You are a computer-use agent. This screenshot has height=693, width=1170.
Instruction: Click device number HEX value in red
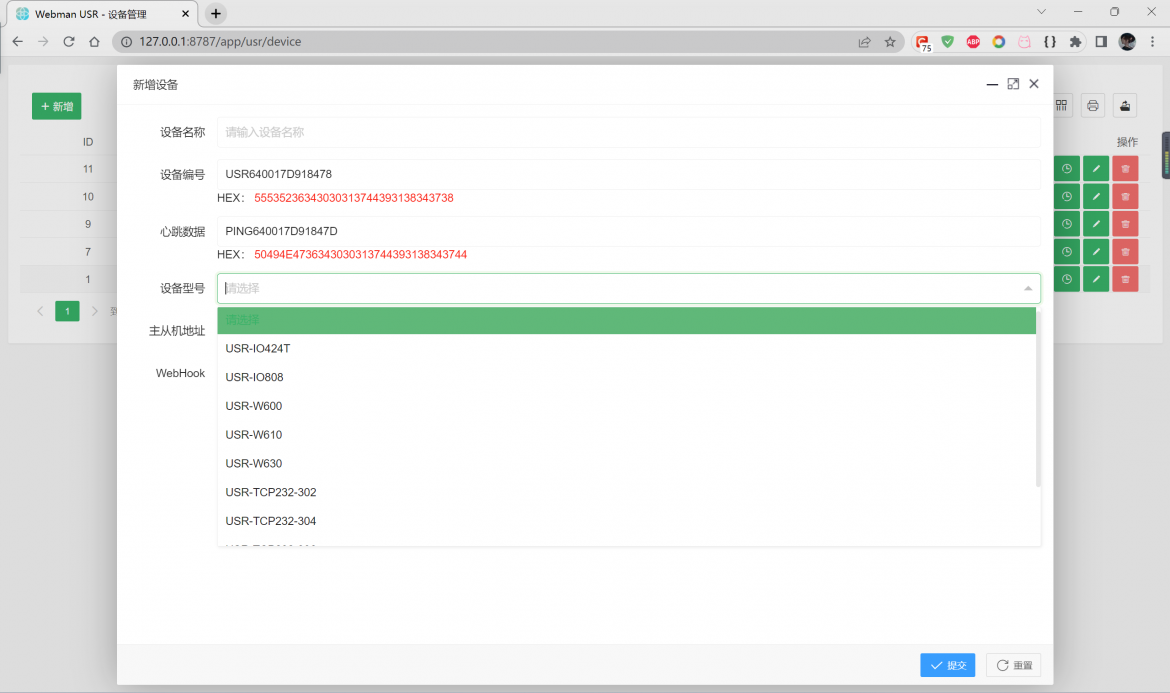[x=354, y=198]
